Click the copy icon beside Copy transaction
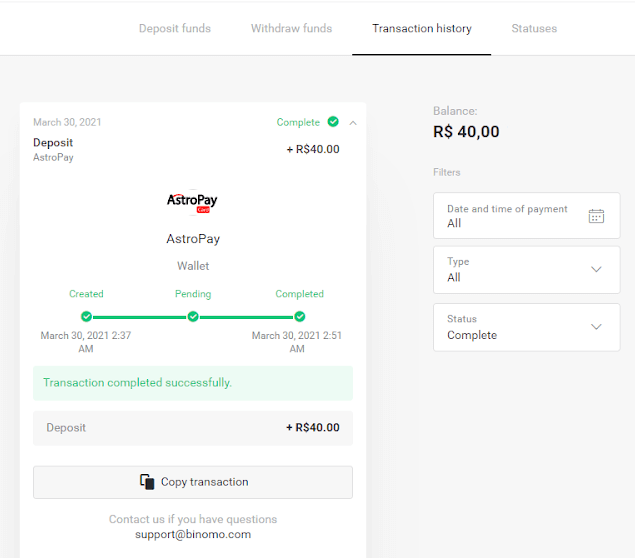The image size is (635, 558). coord(147,482)
